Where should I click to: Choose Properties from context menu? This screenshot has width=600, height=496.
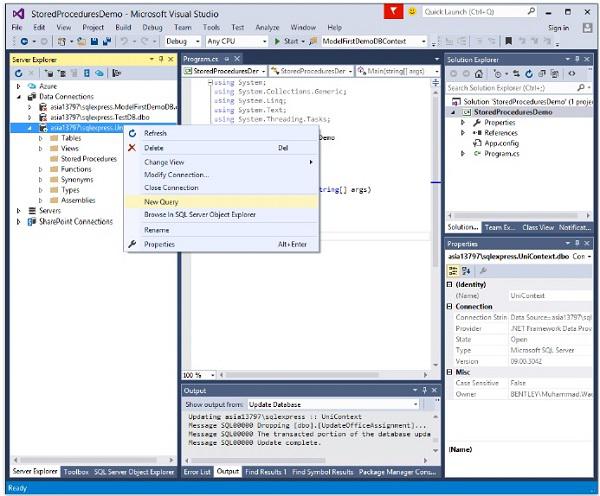click(x=222, y=244)
